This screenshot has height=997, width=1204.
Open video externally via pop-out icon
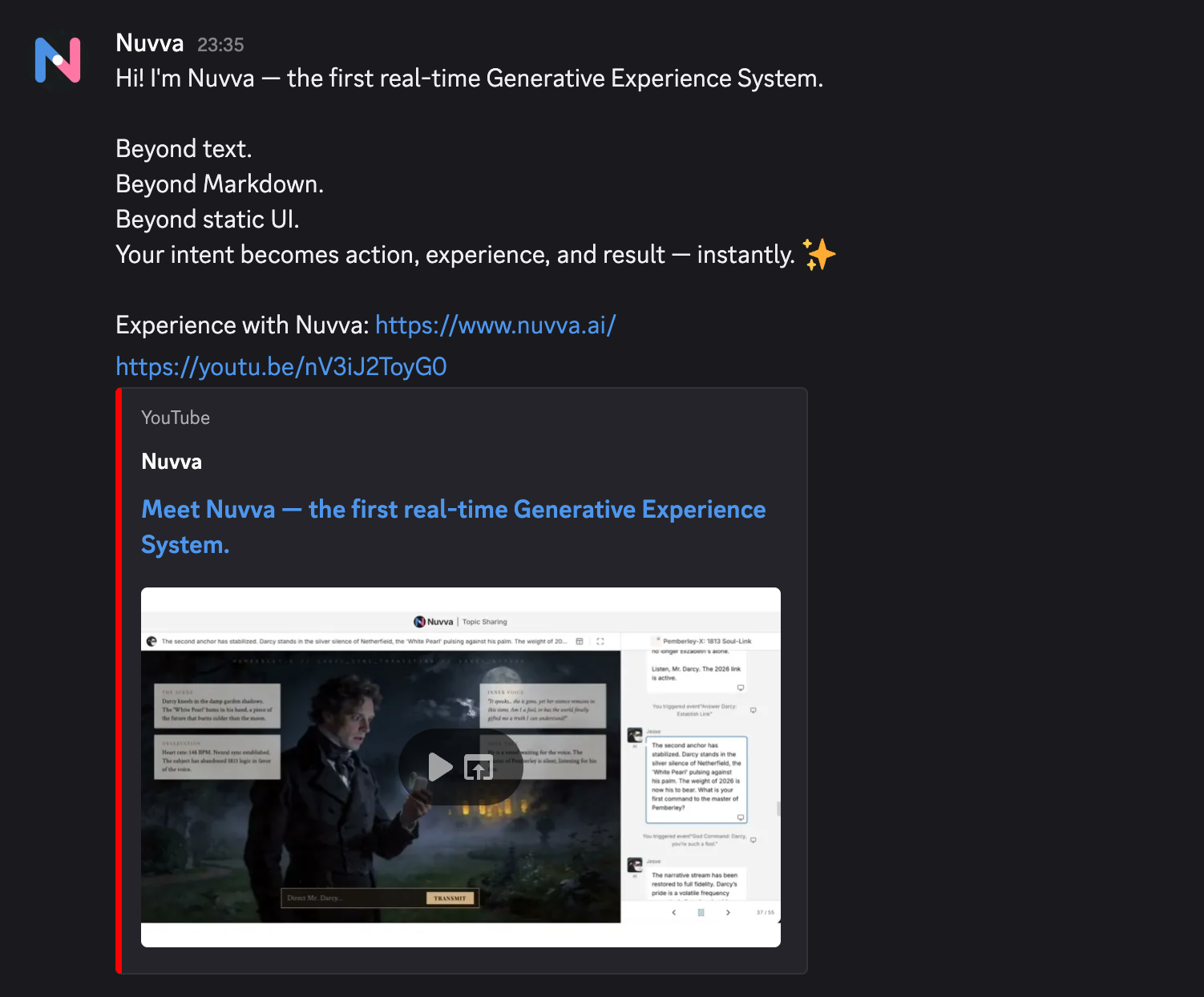(x=479, y=768)
